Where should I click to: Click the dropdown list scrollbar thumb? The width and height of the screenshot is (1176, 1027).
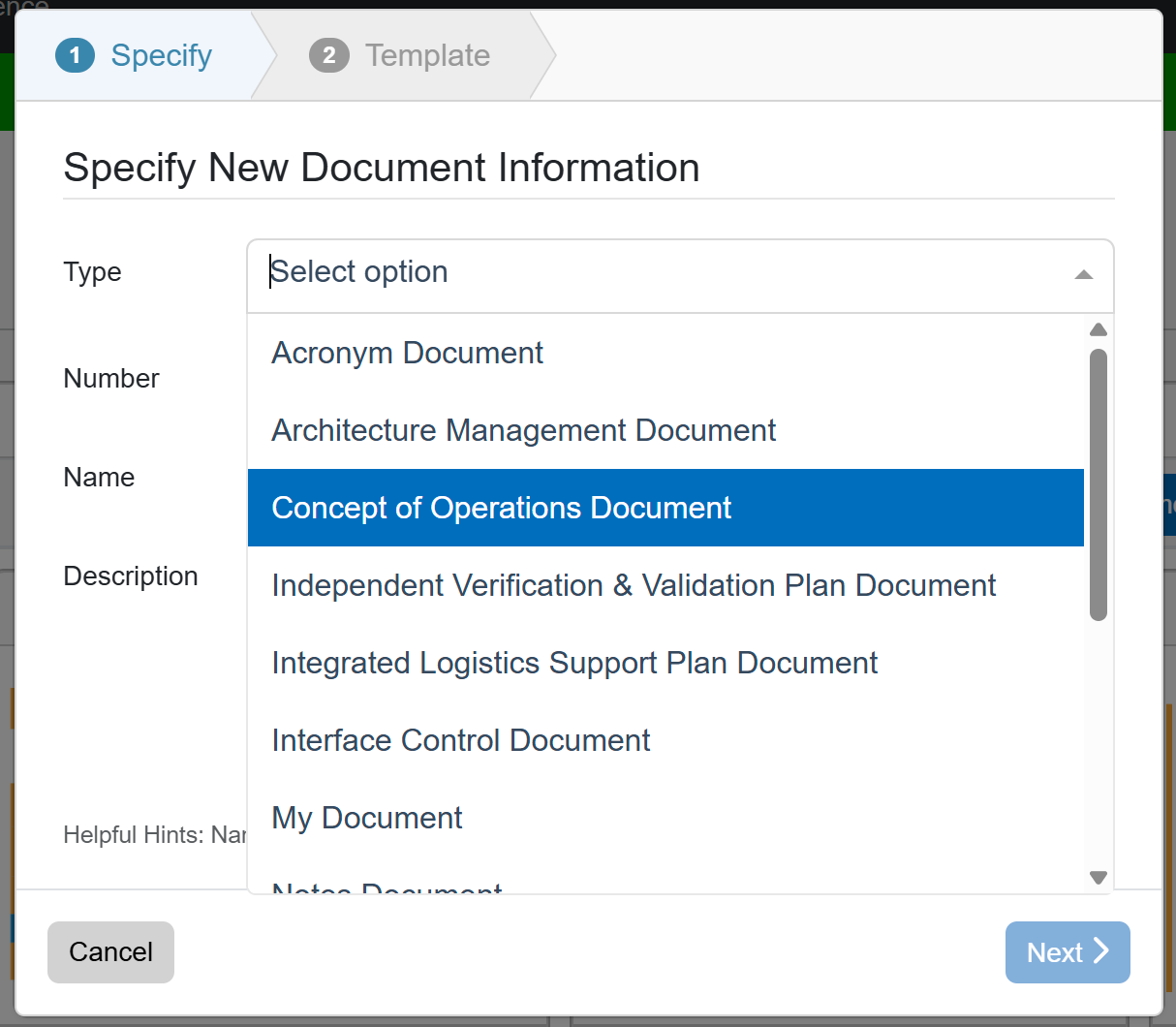tap(1098, 484)
